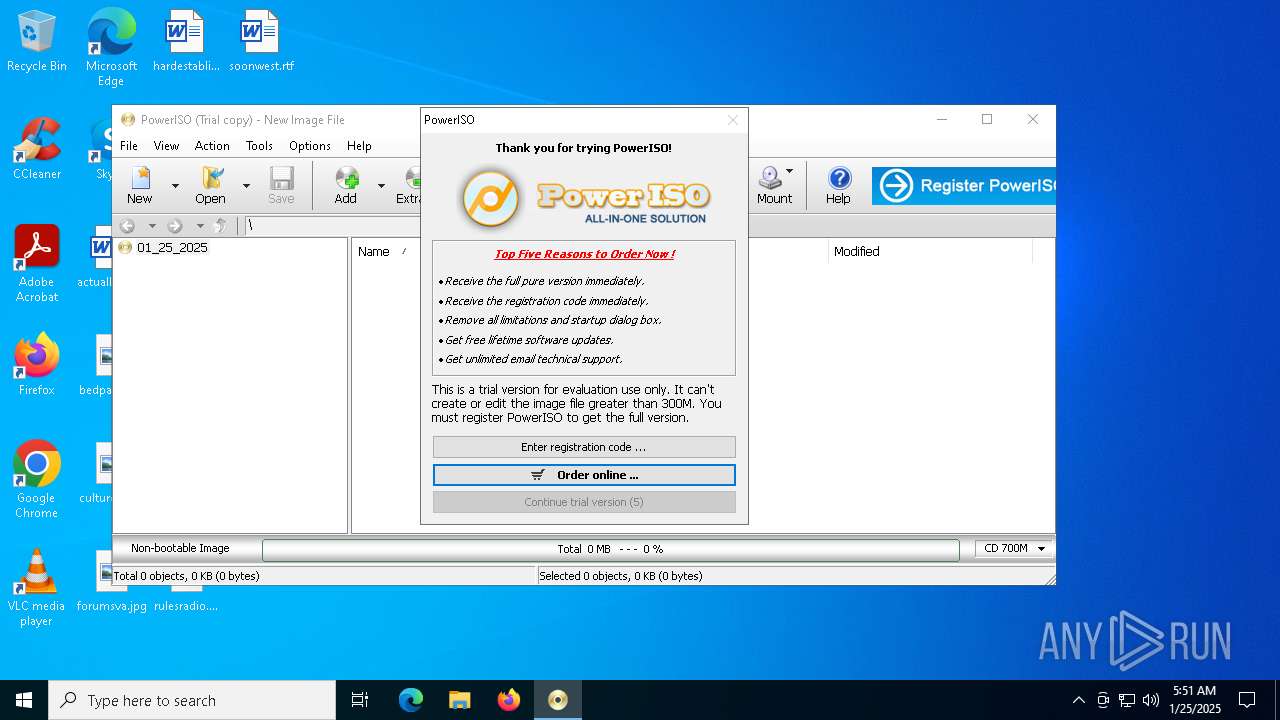This screenshot has width=1280, height=720.
Task: Select the Google Chrome desktop icon
Action: pos(37,480)
